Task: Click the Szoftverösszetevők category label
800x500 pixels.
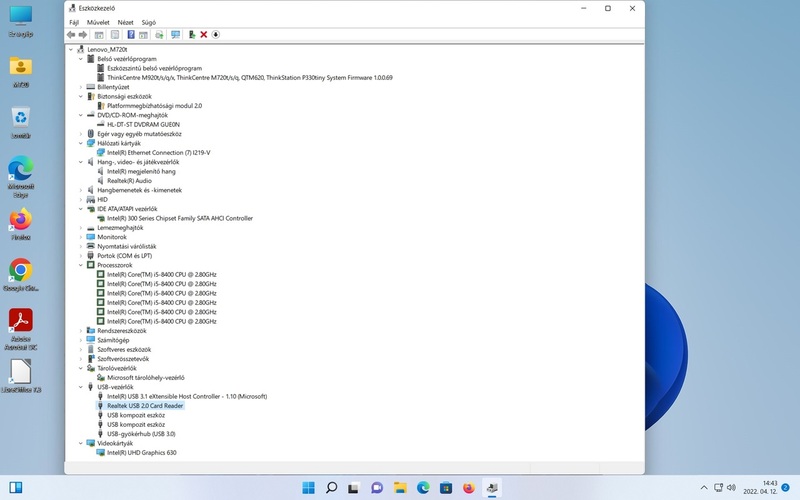Action: point(123,359)
